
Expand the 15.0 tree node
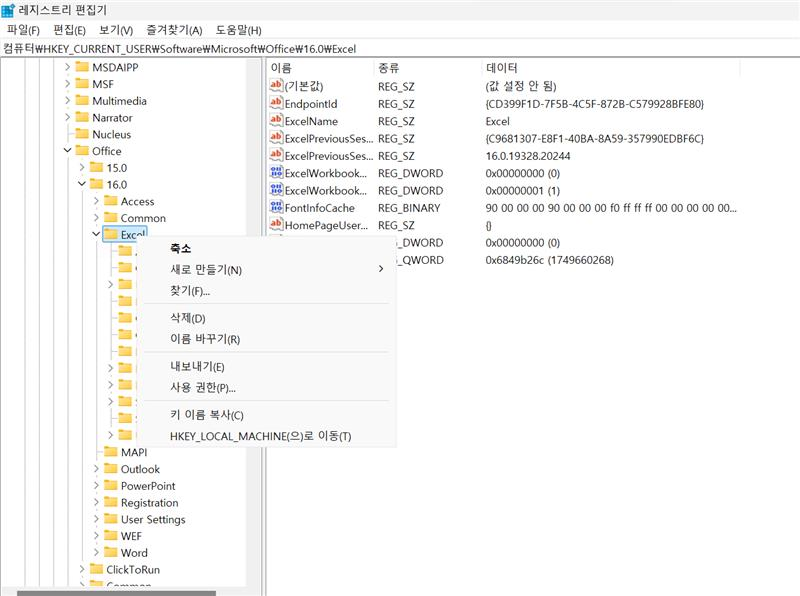82,167
